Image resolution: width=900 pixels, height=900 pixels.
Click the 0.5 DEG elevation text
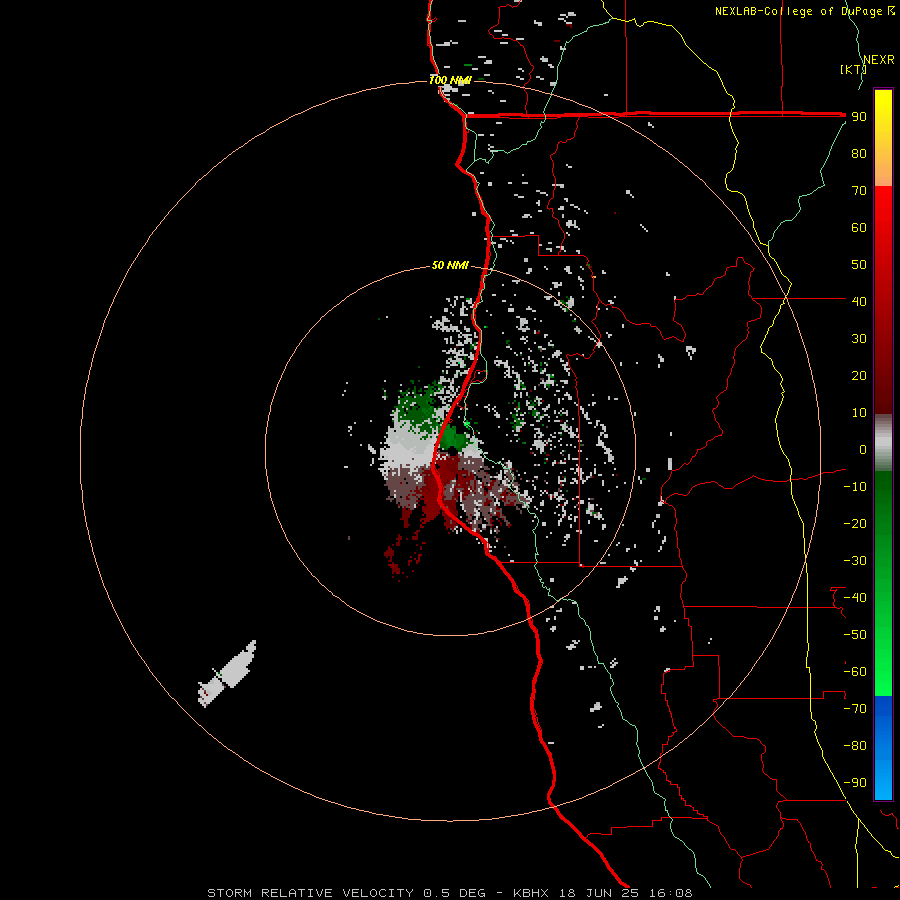(454, 893)
